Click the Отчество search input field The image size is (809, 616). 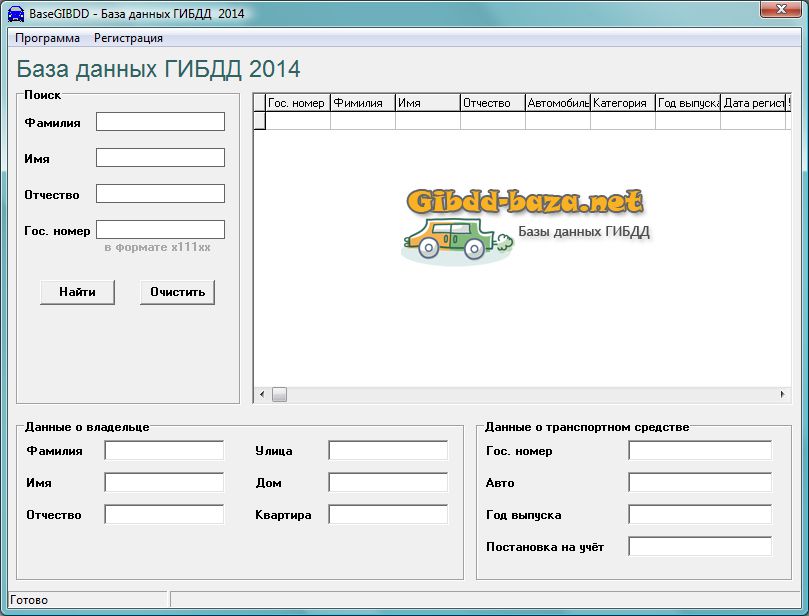pos(160,194)
